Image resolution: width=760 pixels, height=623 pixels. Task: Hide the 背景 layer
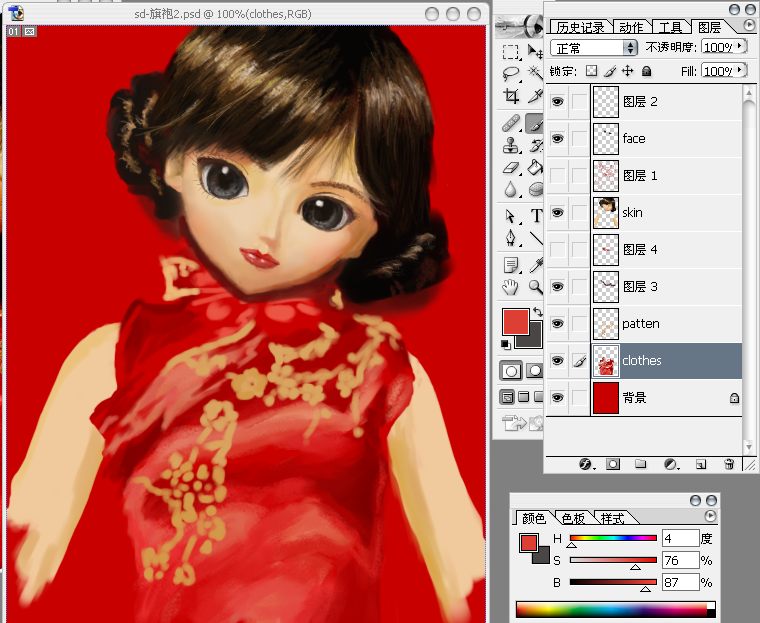pyautogui.click(x=557, y=398)
